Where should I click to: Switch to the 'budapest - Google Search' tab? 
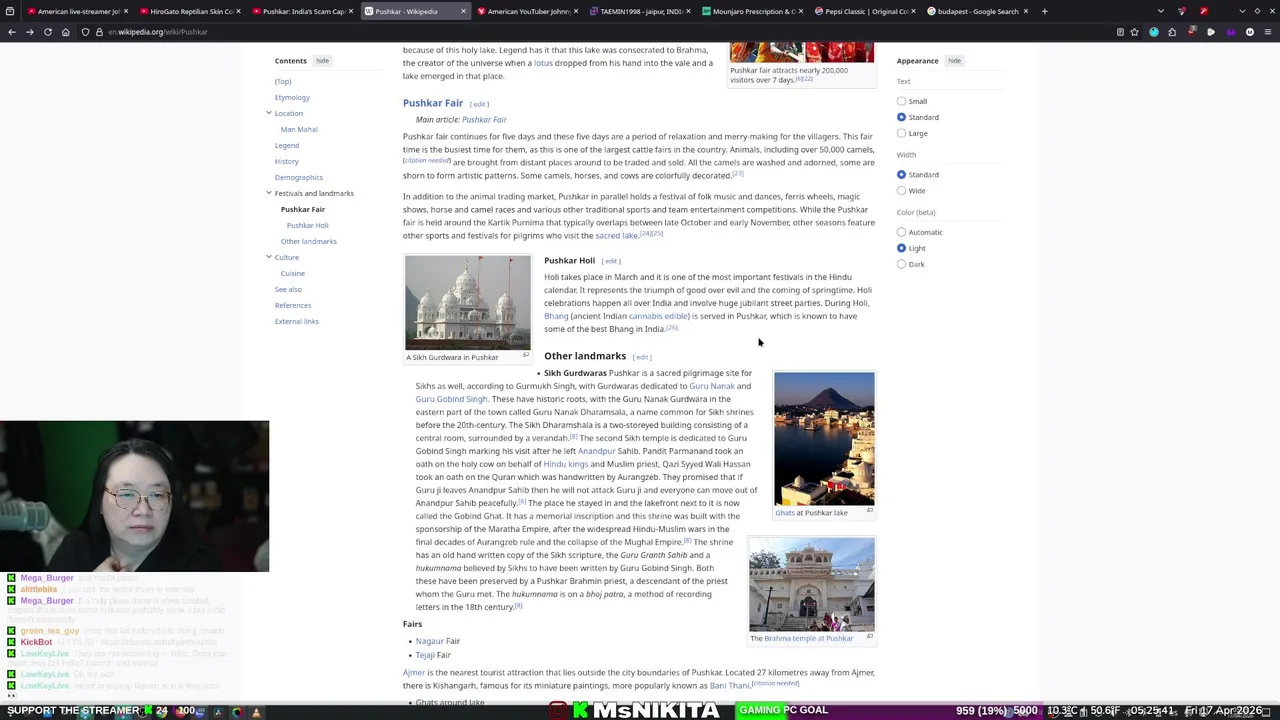click(978, 11)
